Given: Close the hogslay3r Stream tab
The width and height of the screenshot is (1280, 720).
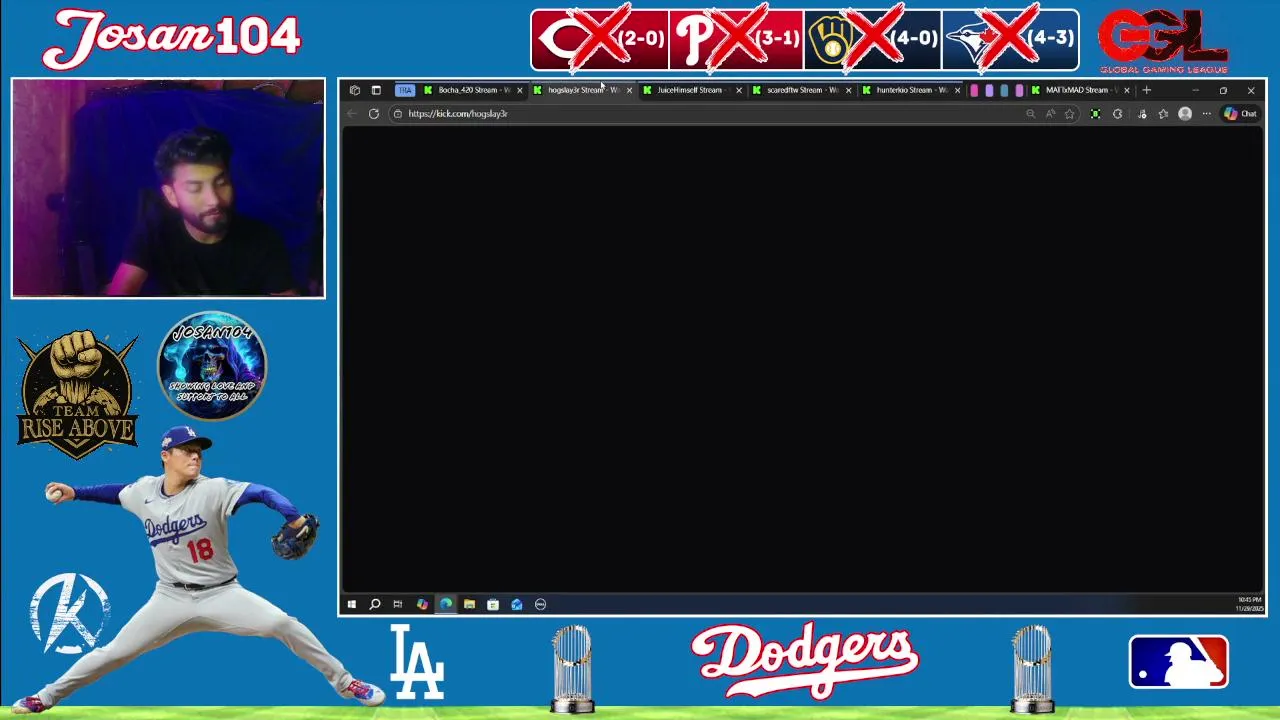Looking at the screenshot, I should coord(629,90).
